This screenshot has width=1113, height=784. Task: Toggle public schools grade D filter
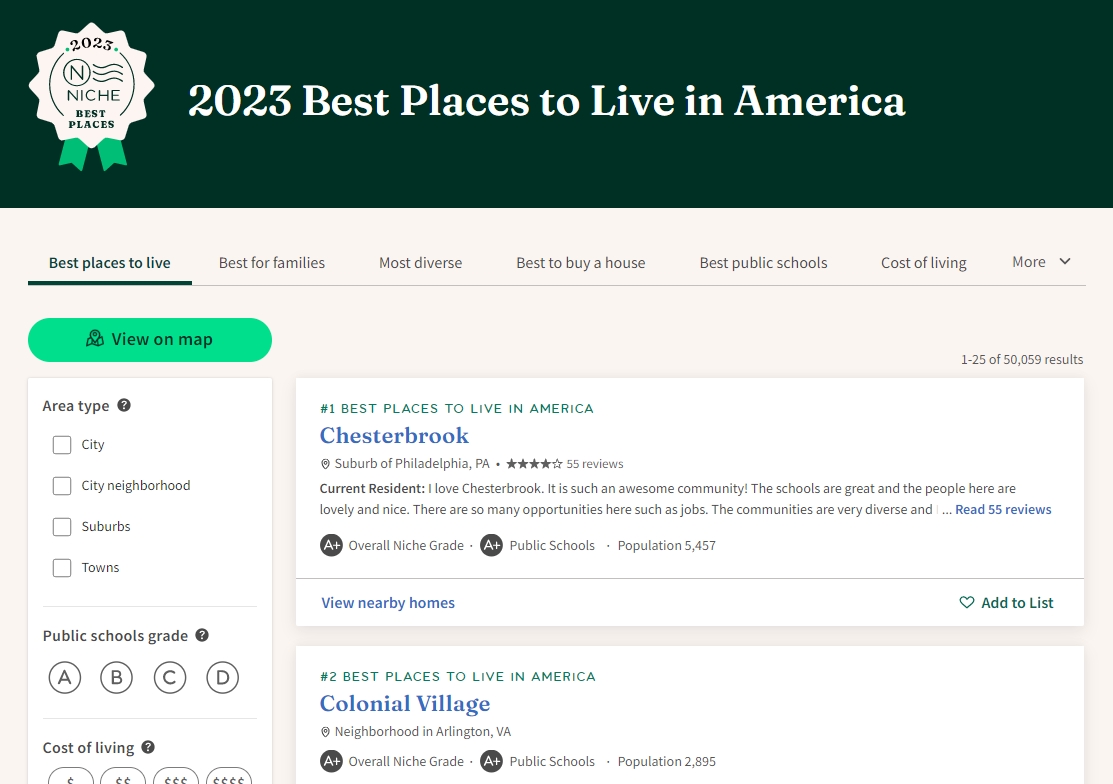(x=223, y=678)
